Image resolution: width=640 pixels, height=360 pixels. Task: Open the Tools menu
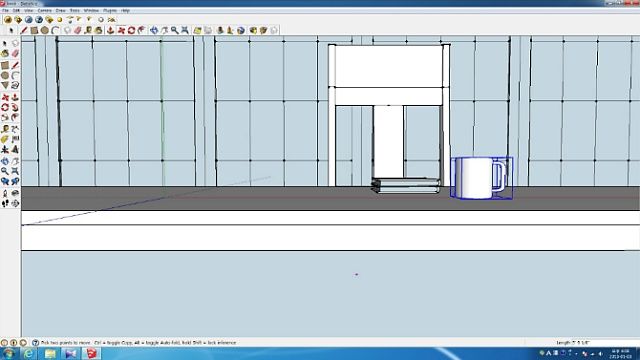(75, 10)
